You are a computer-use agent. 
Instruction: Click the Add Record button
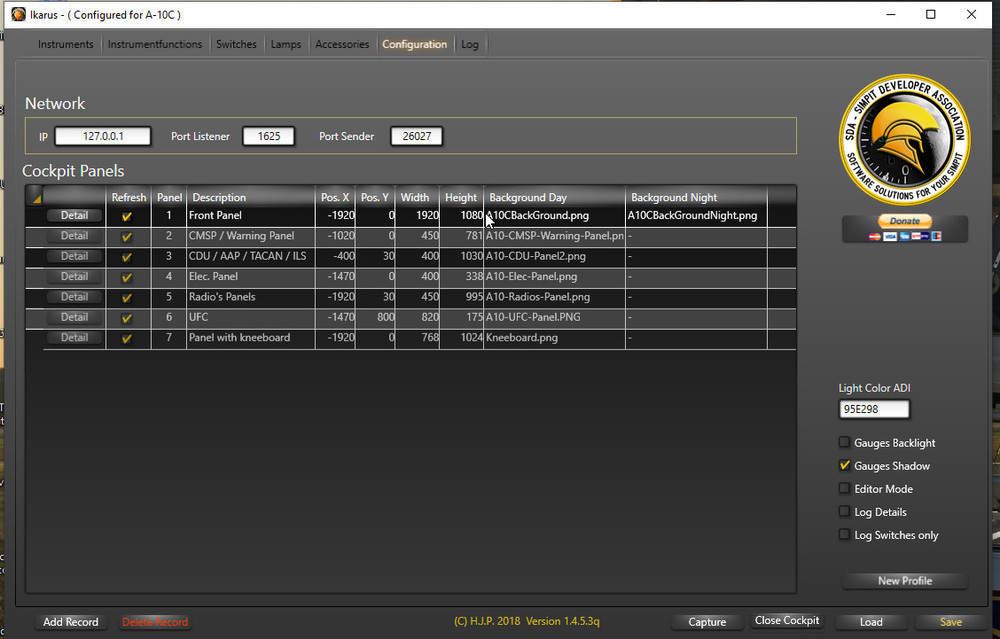(x=71, y=622)
